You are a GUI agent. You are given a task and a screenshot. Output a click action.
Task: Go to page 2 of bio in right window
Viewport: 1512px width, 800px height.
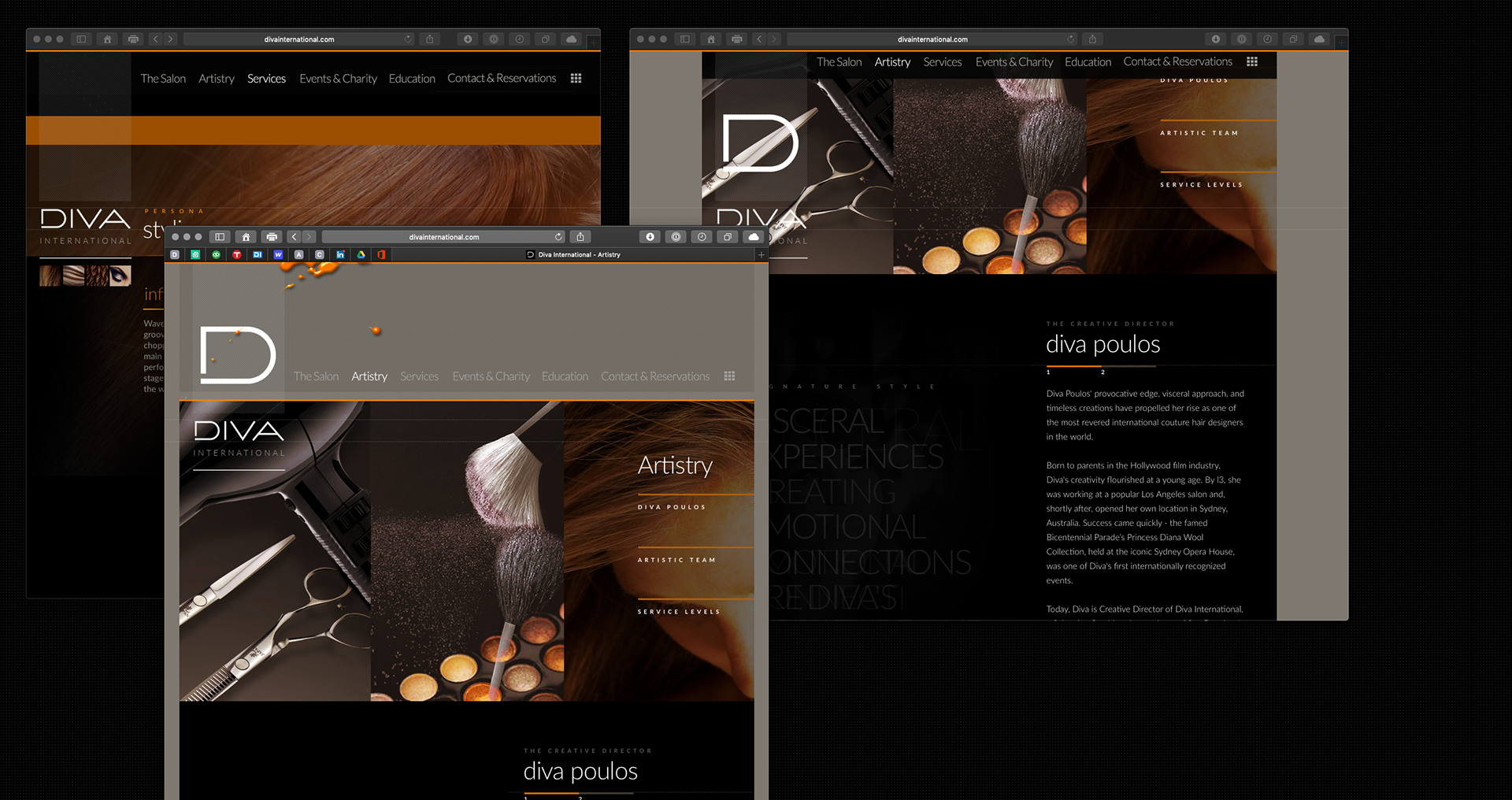tap(1102, 372)
